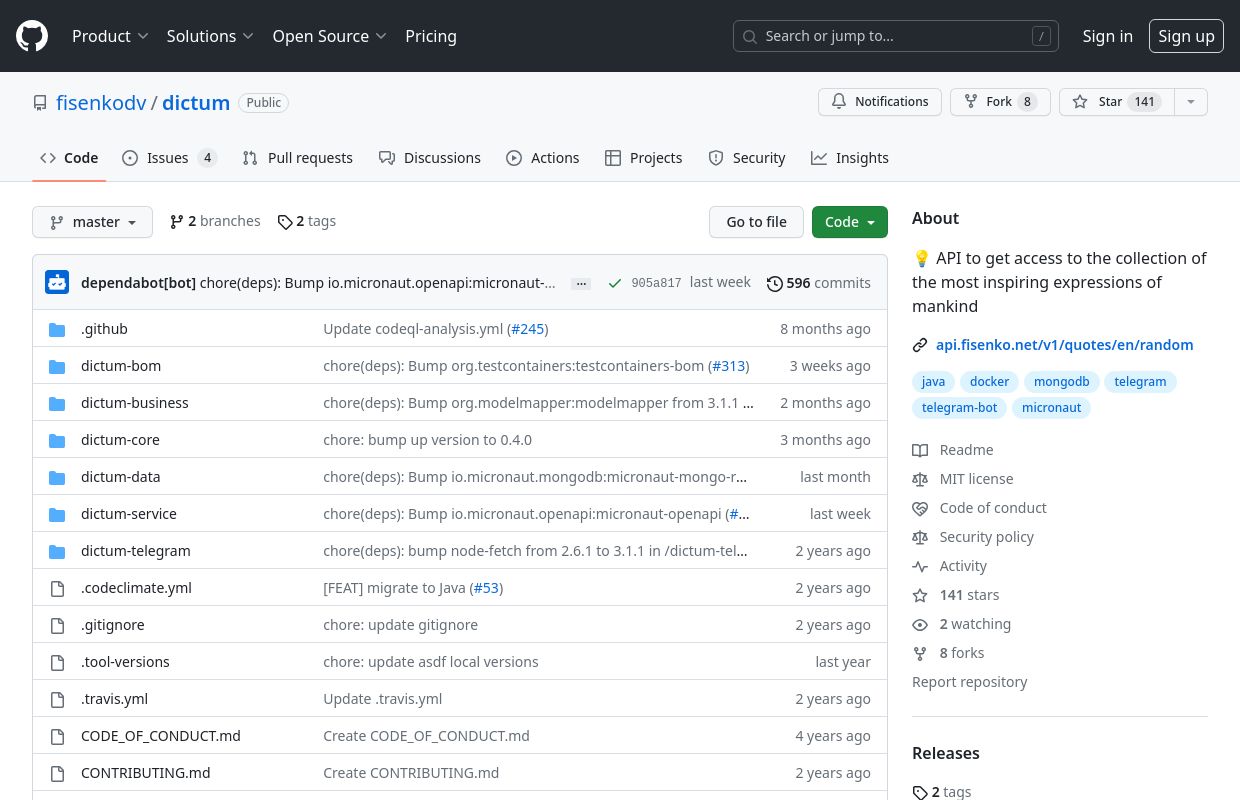
Task: Click the Fork button
Action: tap(1000, 102)
